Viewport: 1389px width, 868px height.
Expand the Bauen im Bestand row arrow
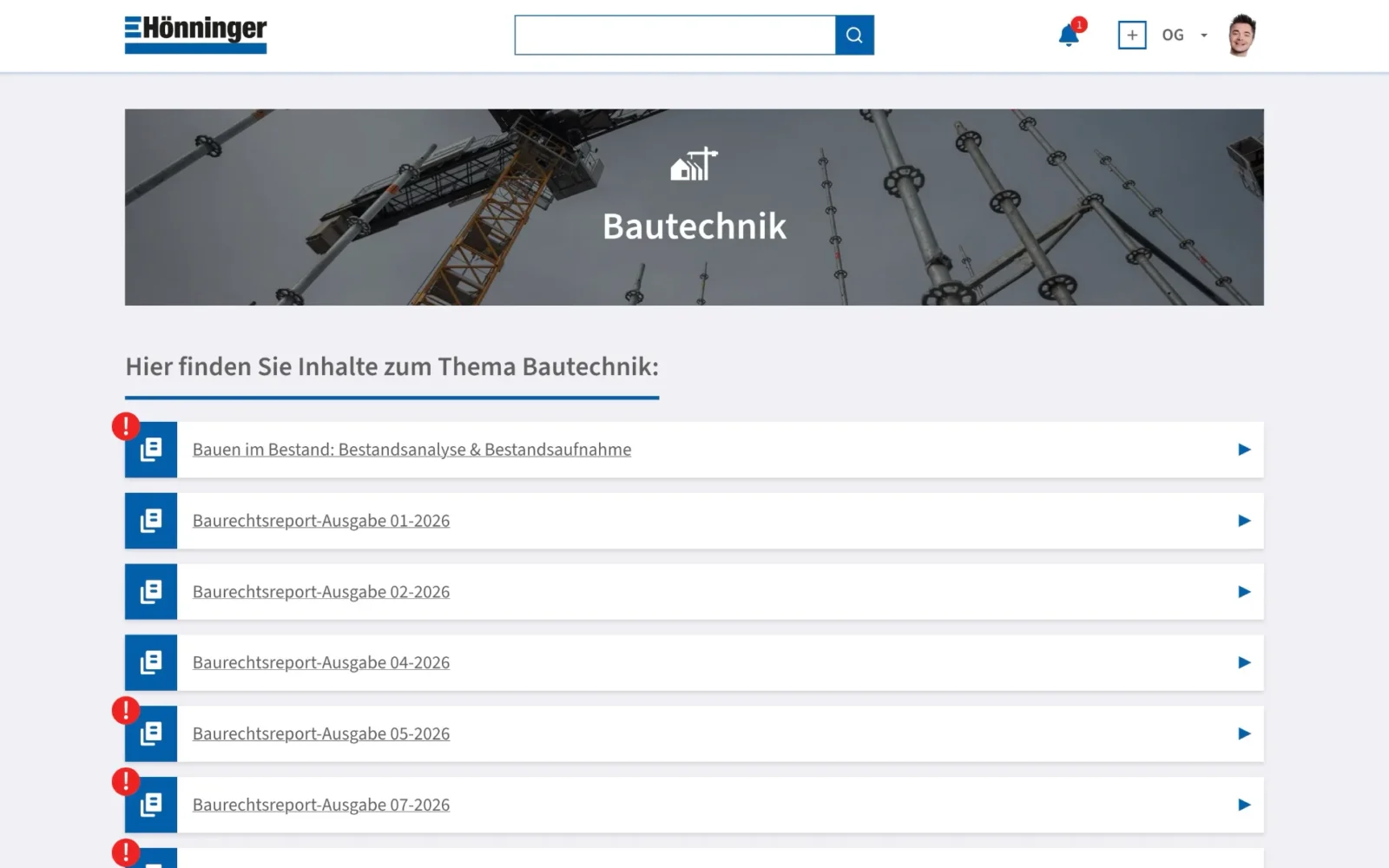tap(1244, 450)
